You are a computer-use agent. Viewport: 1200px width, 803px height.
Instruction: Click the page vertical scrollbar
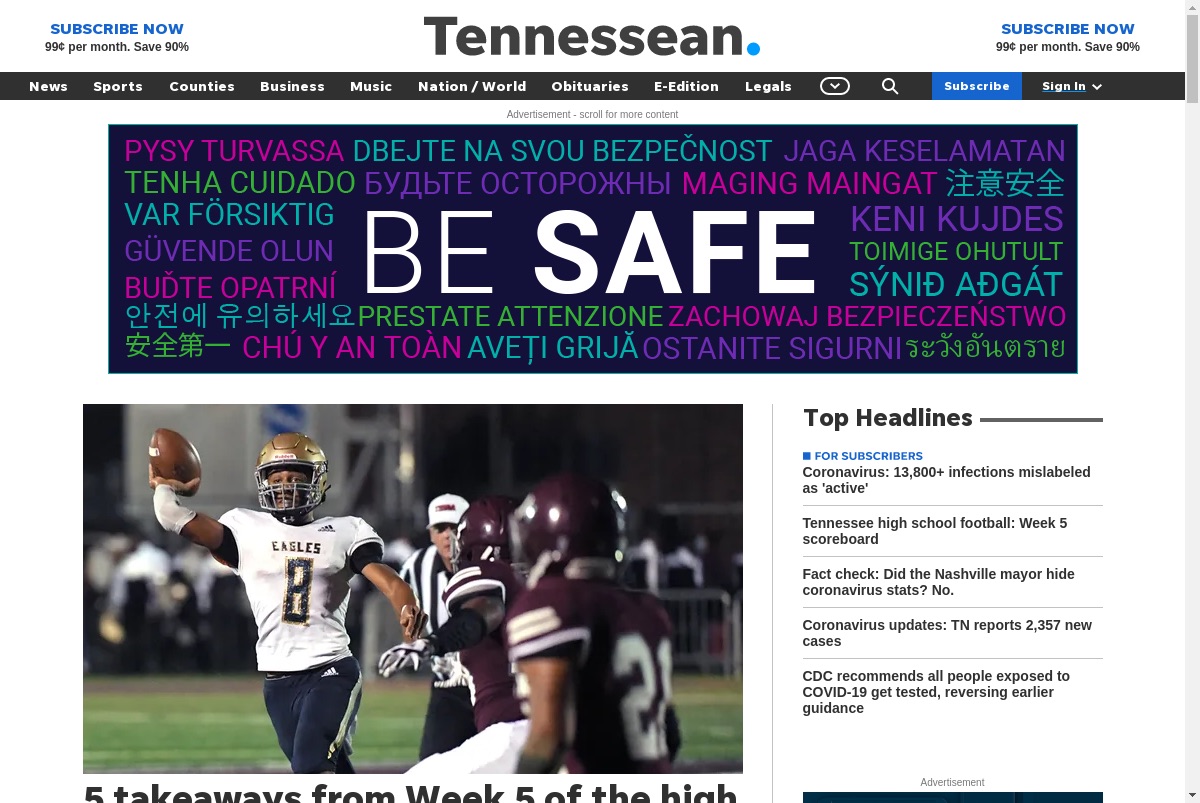click(1192, 401)
